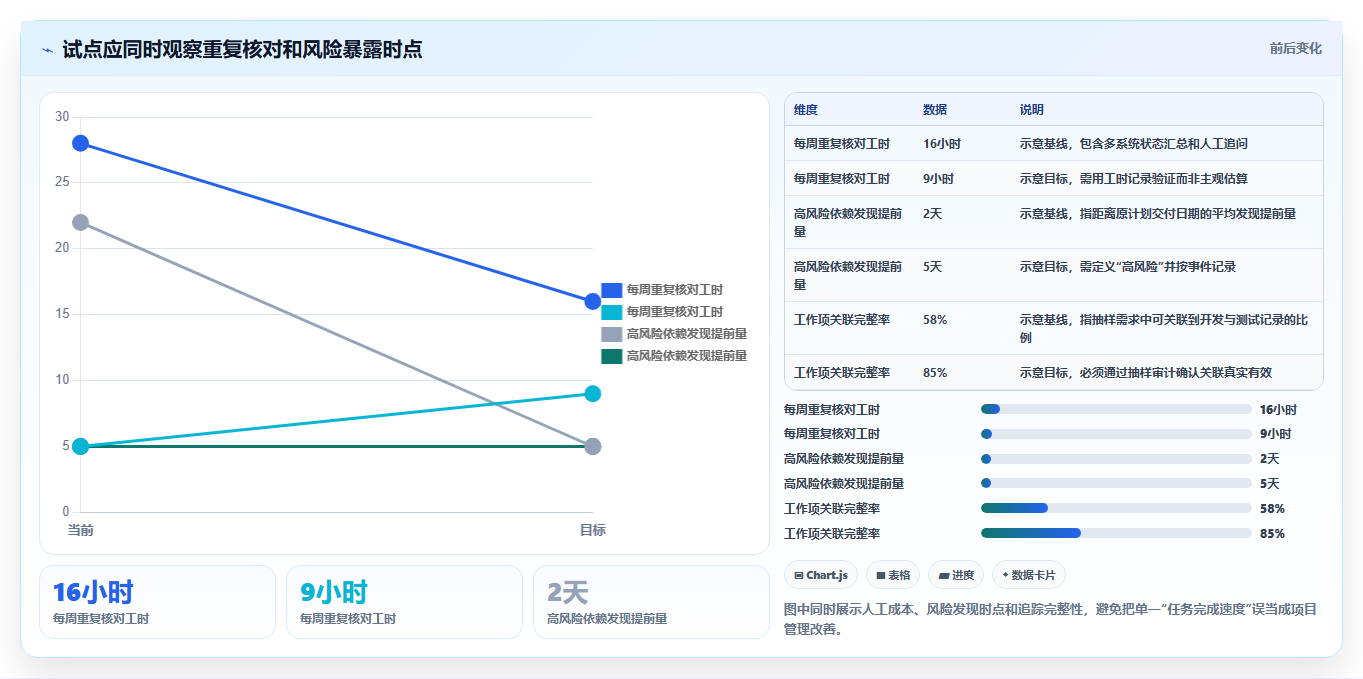Click the cyan legend swatch for 每周重复核对工时
The image size is (1363, 679).
pos(611,312)
